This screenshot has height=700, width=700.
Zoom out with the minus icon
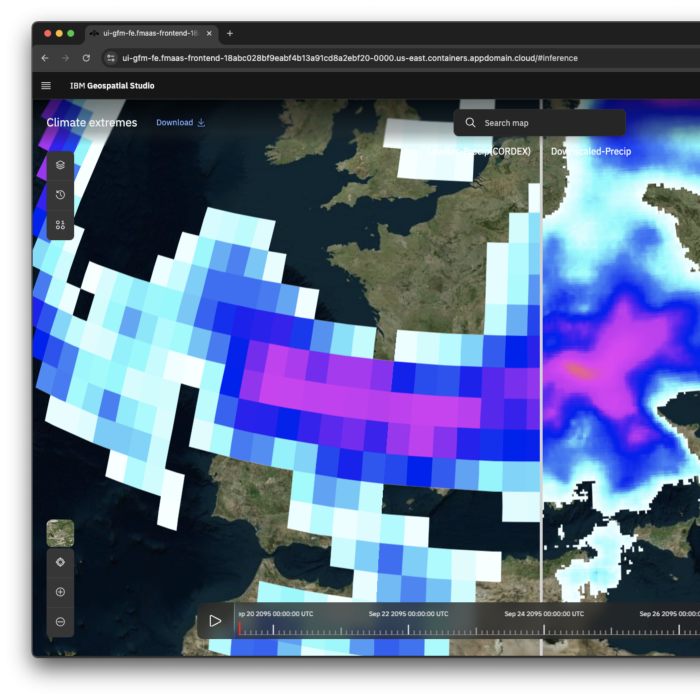[60, 621]
